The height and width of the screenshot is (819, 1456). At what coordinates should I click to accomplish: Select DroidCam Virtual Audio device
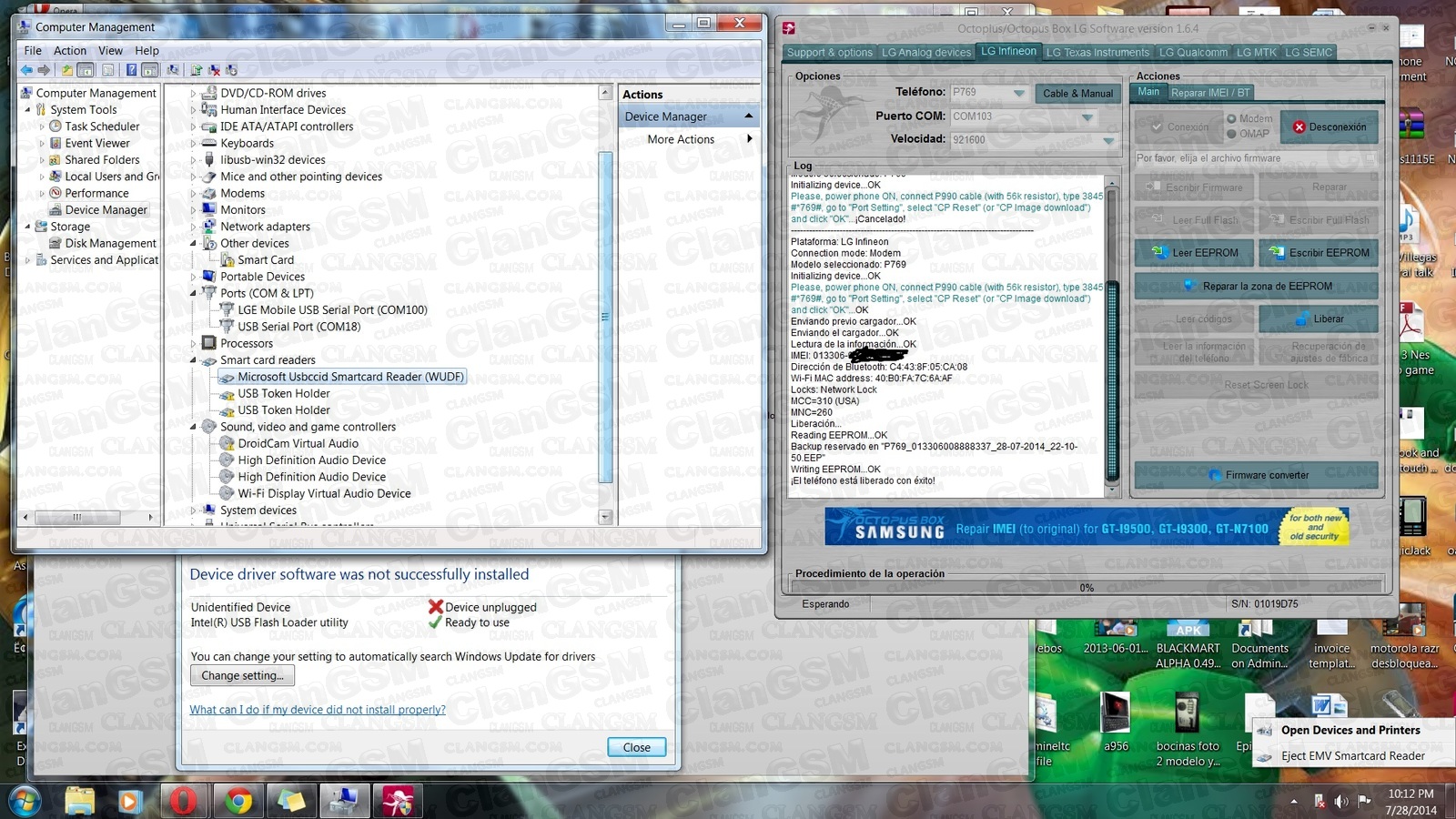[x=298, y=443]
